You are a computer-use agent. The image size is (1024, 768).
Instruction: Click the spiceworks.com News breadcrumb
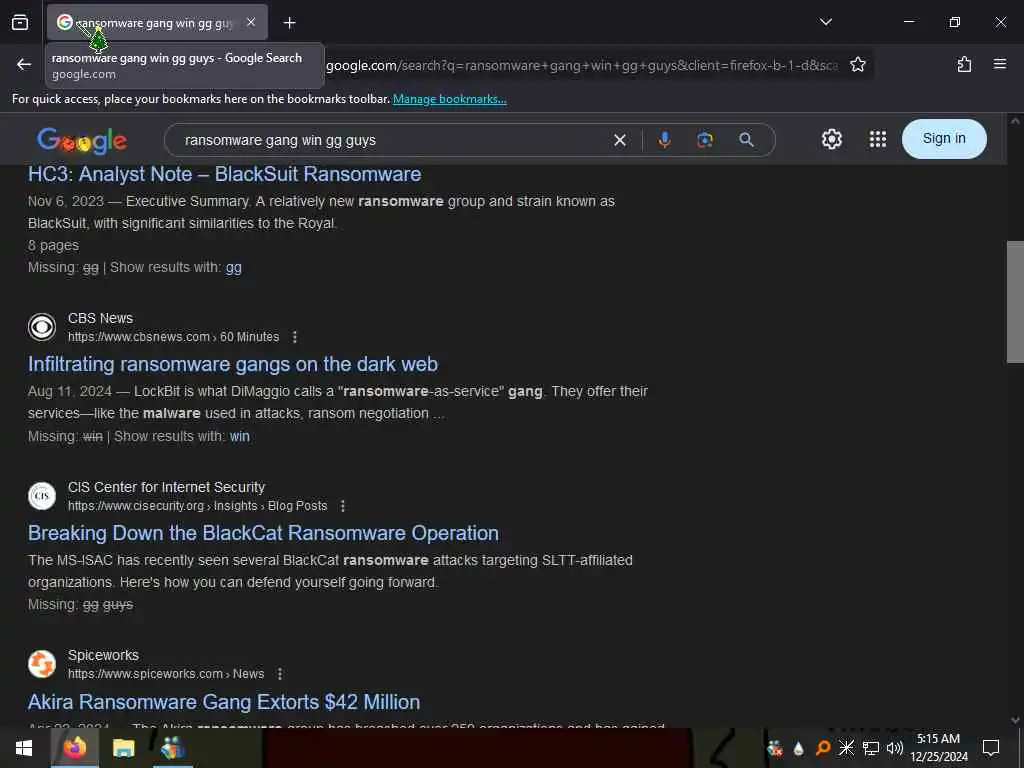[x=166, y=674]
